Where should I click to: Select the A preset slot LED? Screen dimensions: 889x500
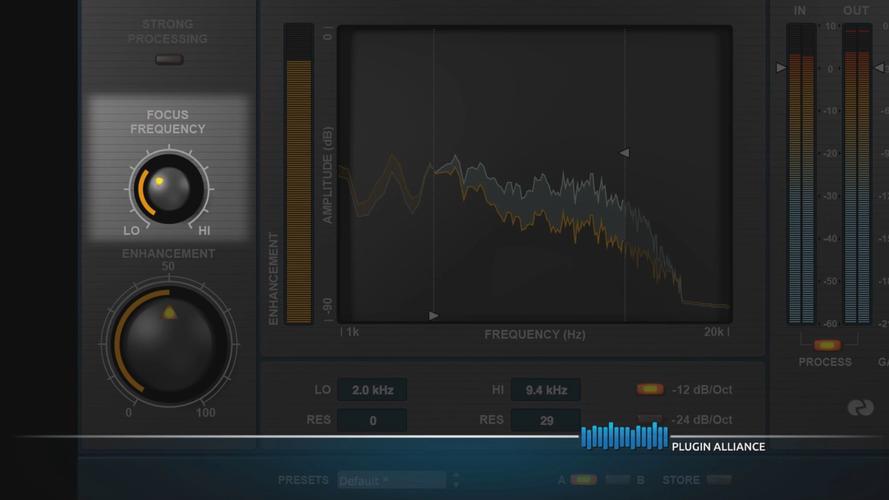[x=583, y=480]
